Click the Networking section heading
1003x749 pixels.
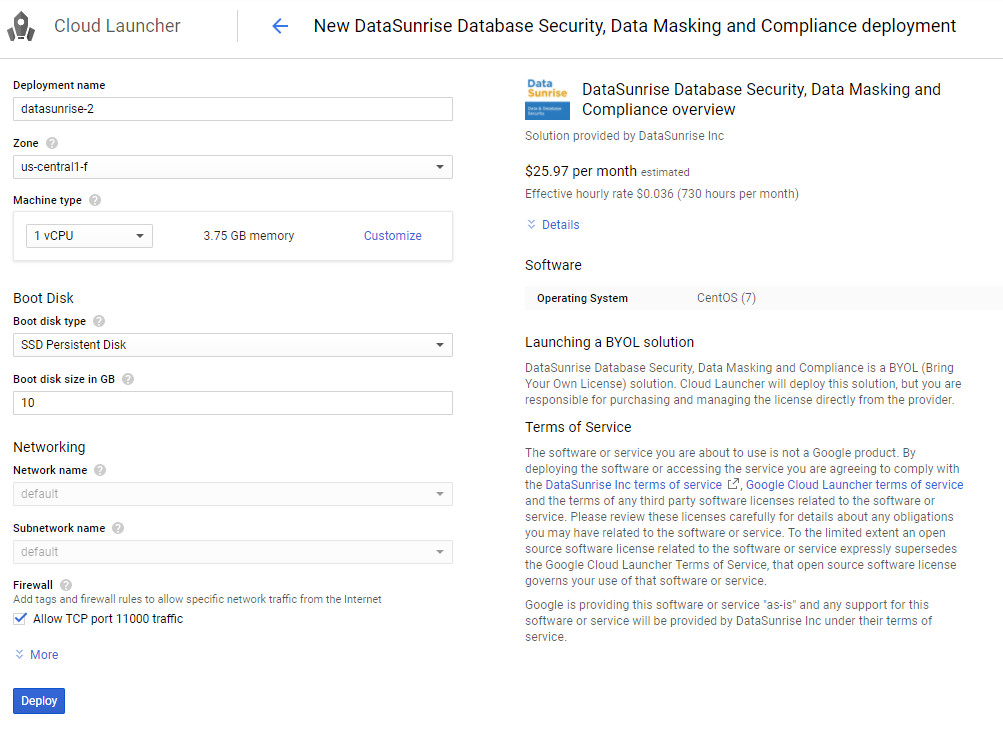tap(49, 447)
